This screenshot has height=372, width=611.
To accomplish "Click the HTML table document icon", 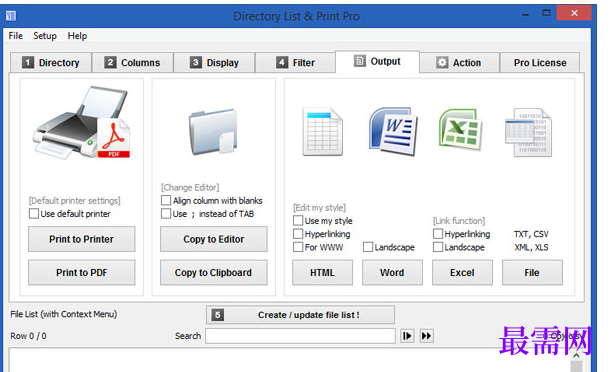I will click(323, 132).
